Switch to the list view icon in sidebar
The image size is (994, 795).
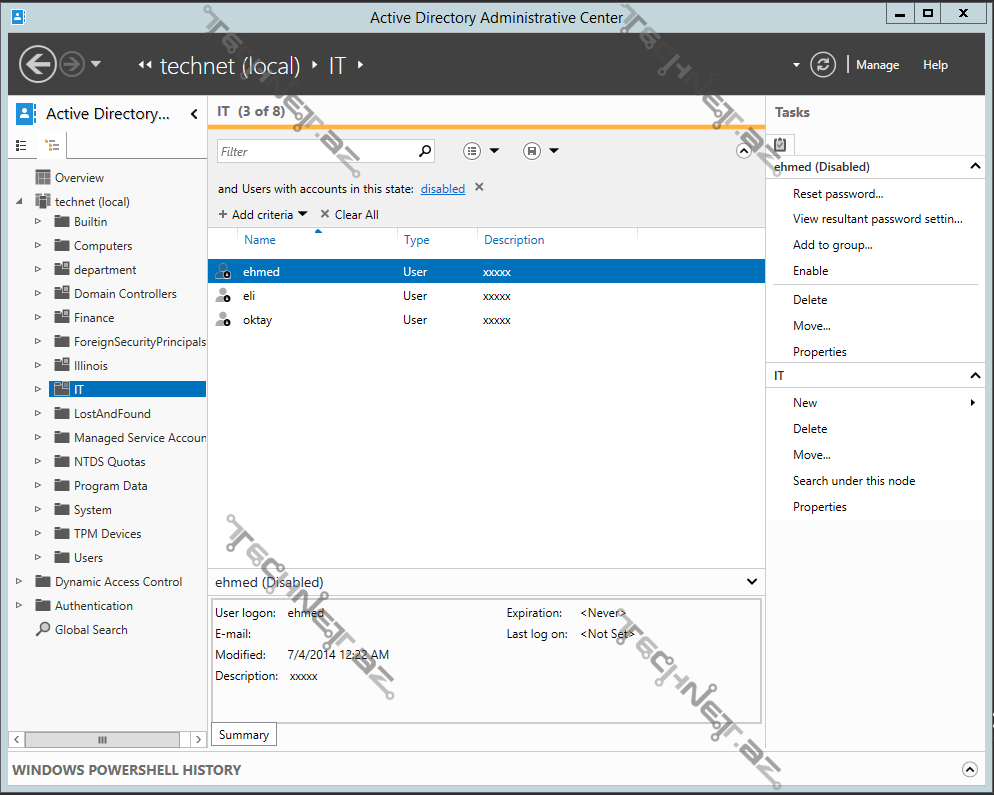[x=22, y=145]
